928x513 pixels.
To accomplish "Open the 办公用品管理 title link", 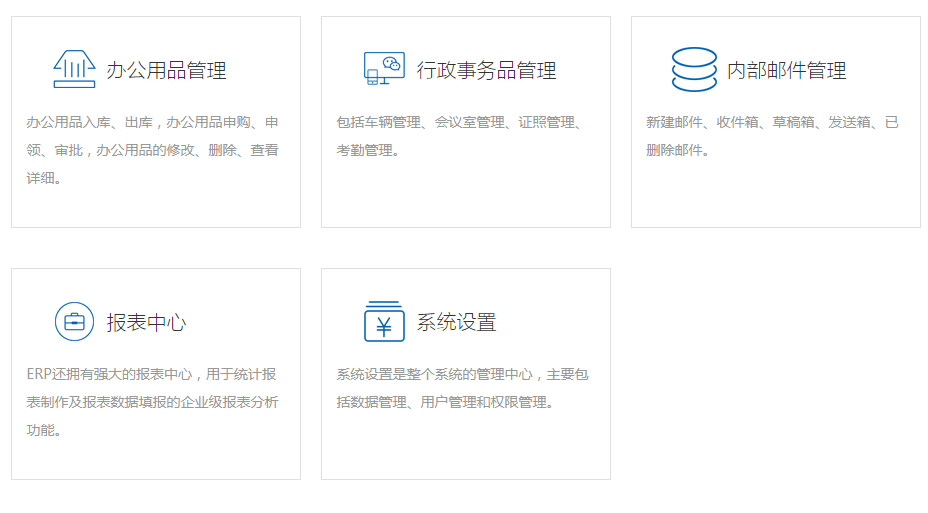I will coord(166,70).
